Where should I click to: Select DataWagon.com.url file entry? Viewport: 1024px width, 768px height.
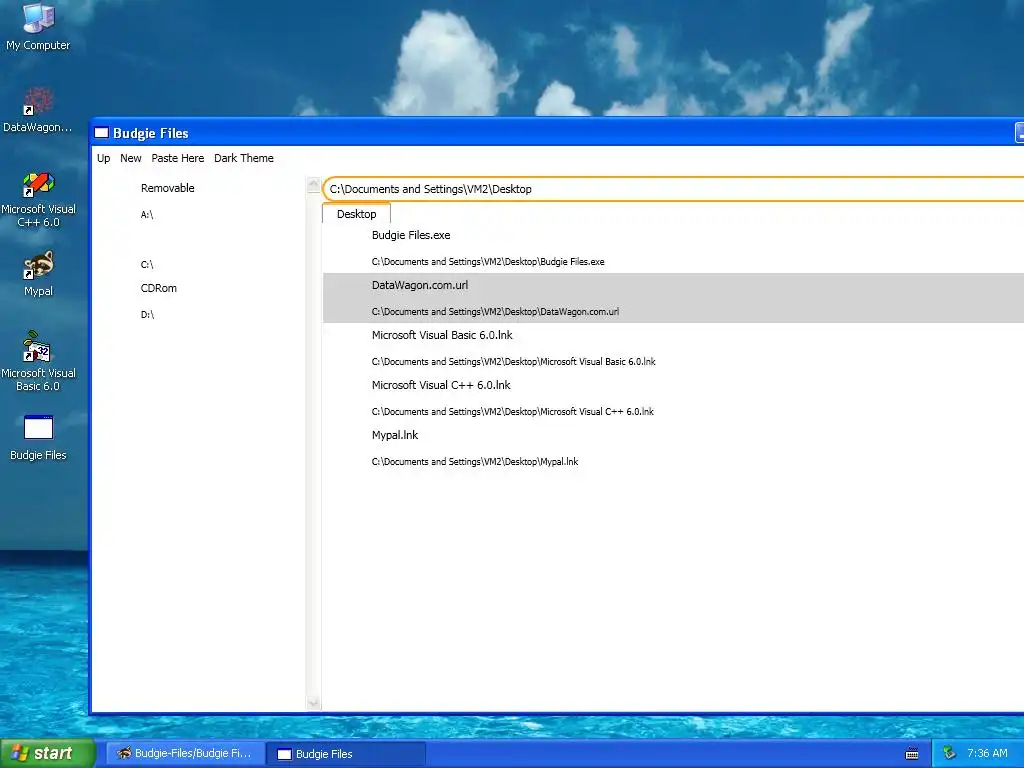[x=420, y=285]
